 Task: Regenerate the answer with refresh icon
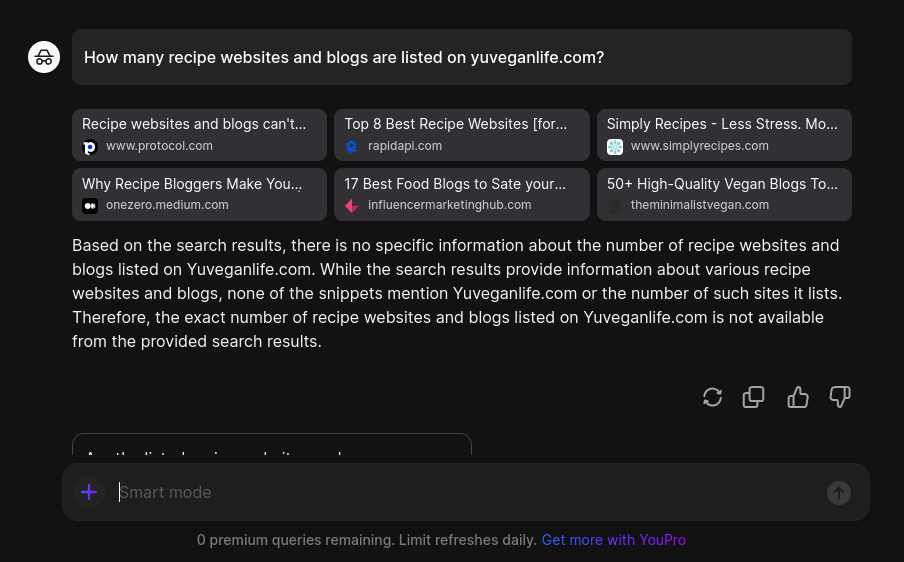click(713, 397)
